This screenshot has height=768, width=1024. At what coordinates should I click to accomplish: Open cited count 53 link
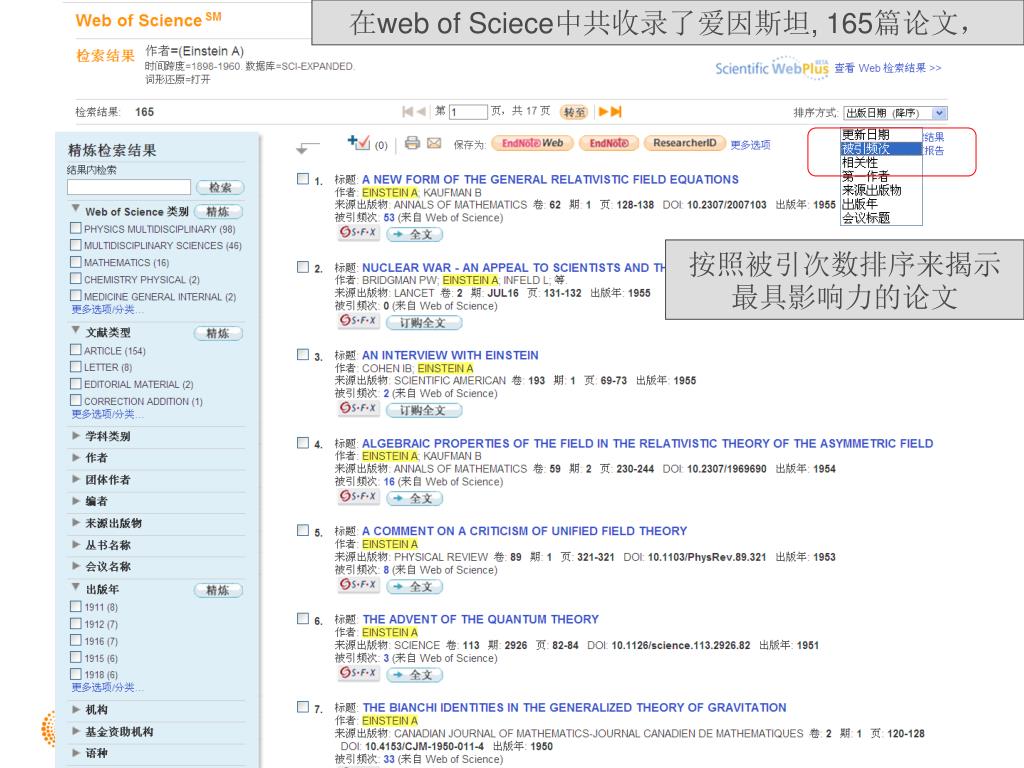click(389, 217)
